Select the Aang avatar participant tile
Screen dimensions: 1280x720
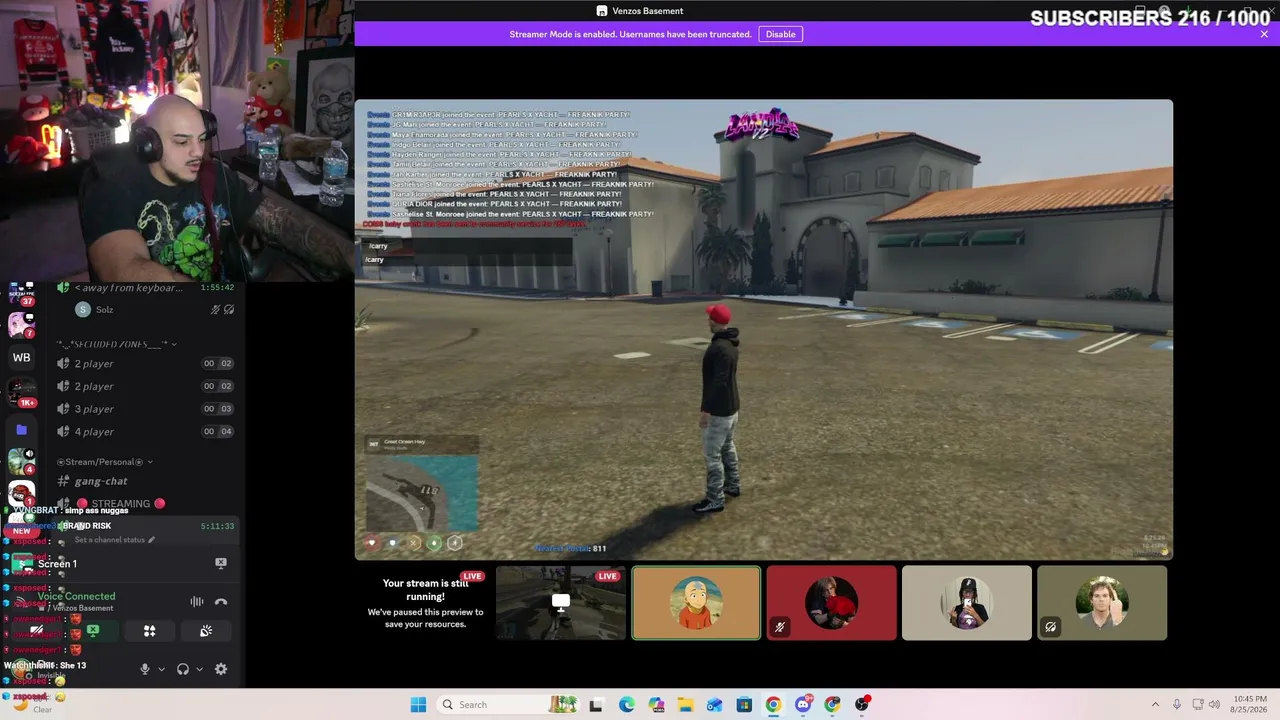[x=696, y=603]
